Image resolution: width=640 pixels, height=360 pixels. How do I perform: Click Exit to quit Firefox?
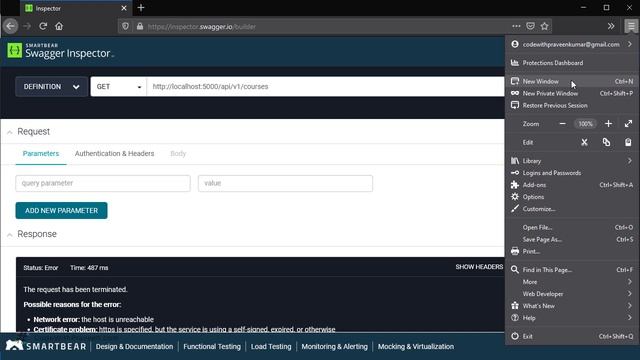point(572,336)
